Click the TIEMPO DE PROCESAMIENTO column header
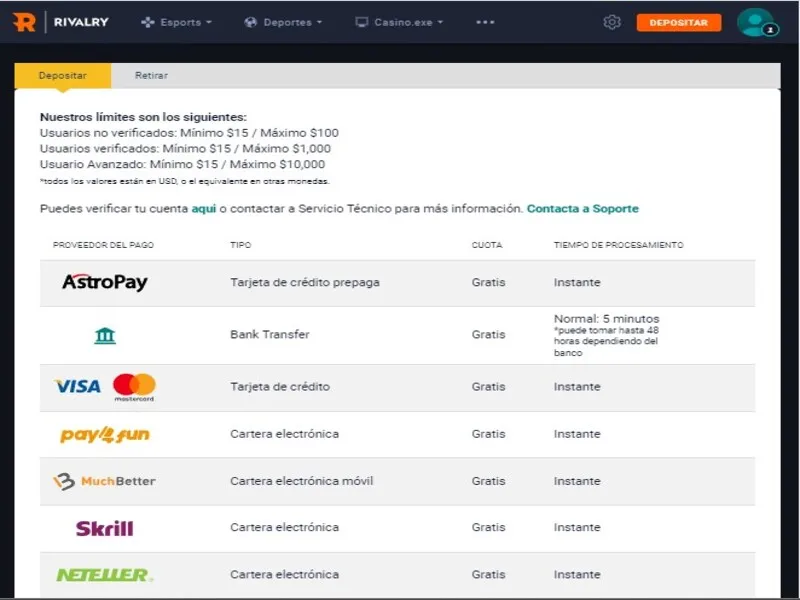 (618, 245)
